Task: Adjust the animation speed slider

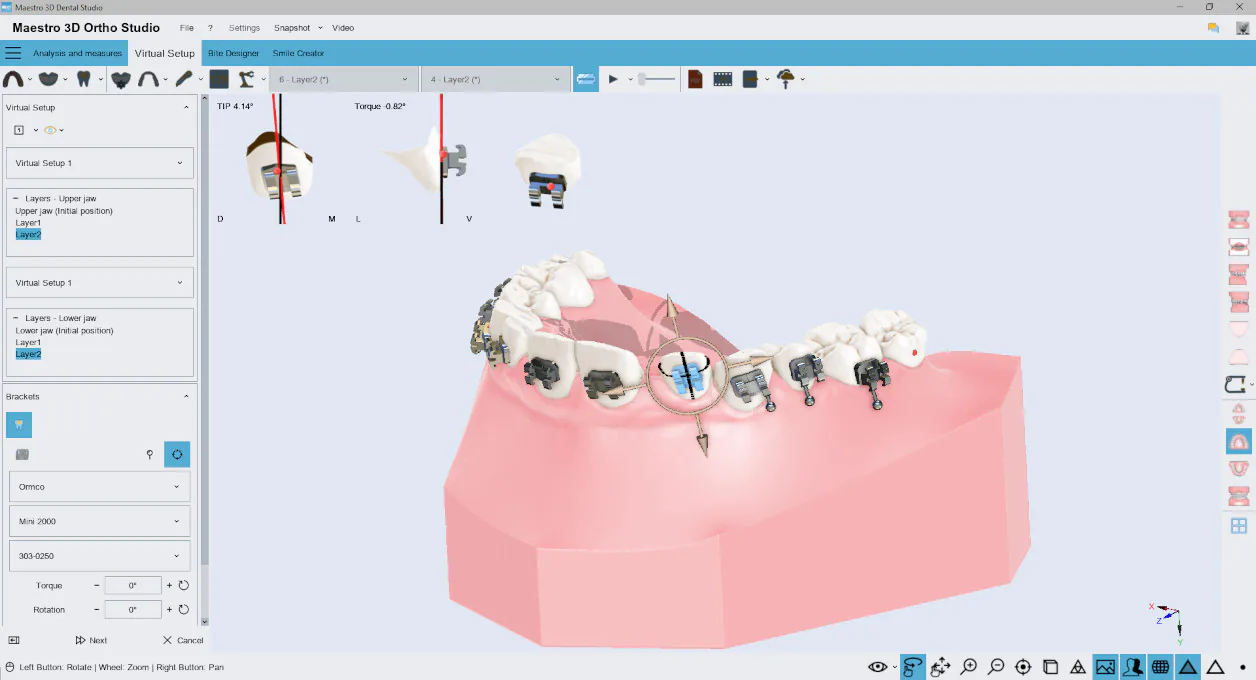Action: [x=656, y=79]
